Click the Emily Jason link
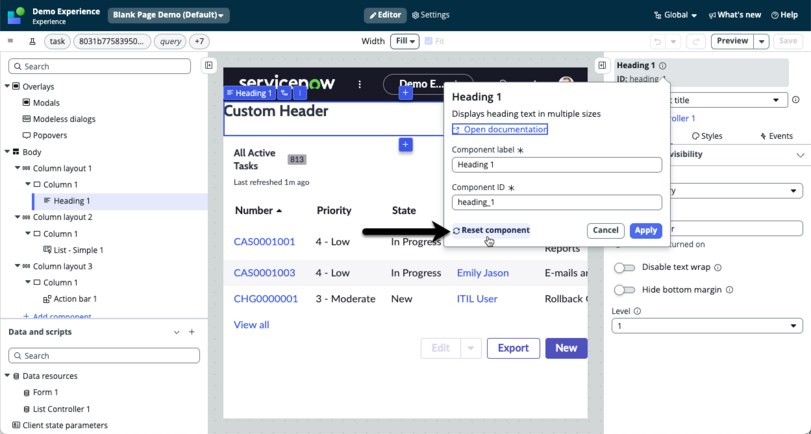This screenshot has width=811, height=434. (x=483, y=273)
